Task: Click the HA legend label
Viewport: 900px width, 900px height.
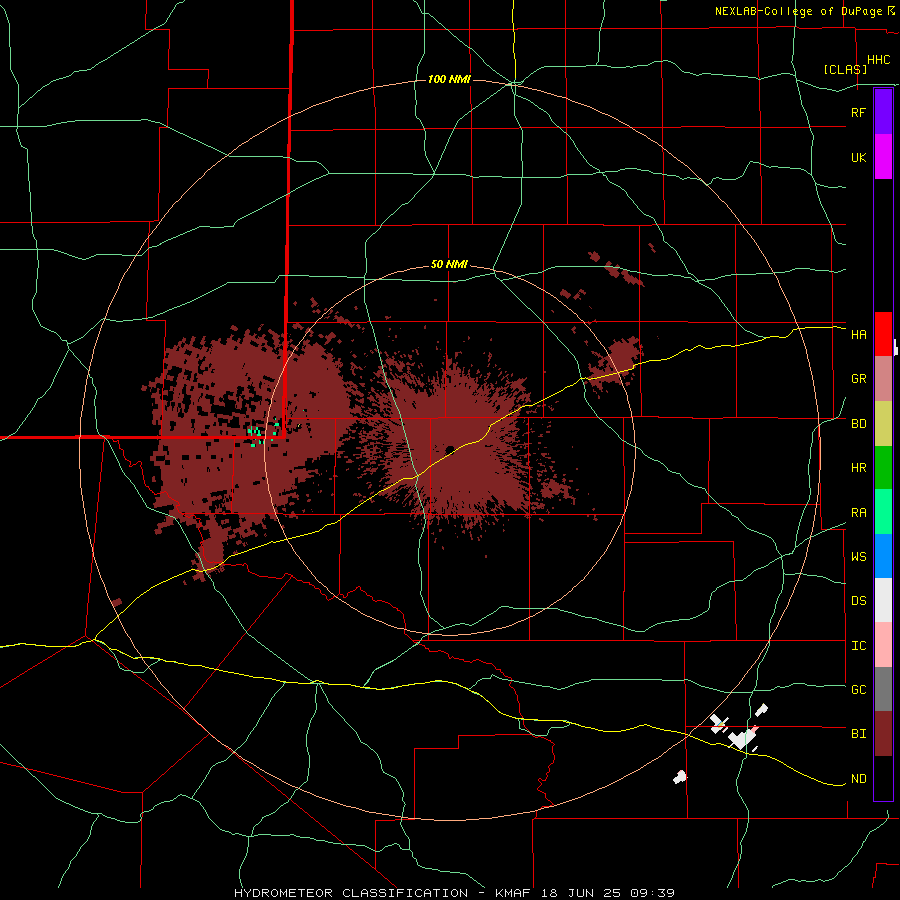Action: point(858,335)
